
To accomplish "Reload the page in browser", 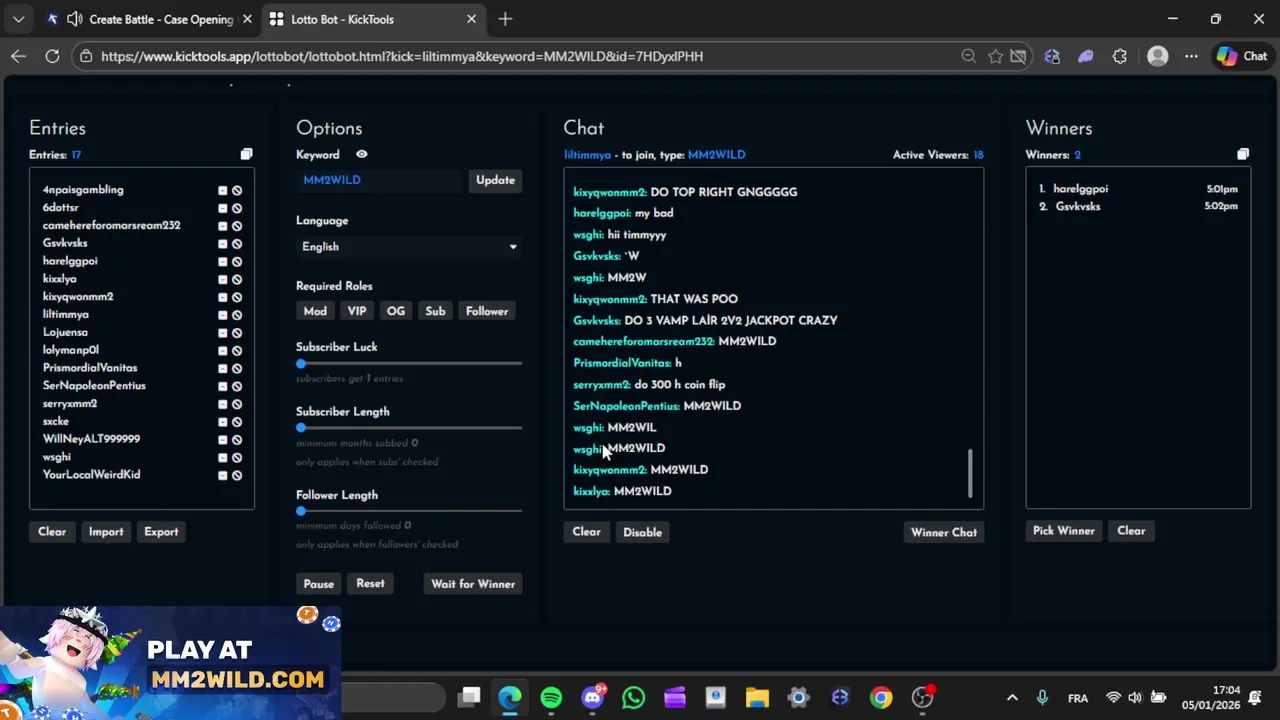I will 52,56.
